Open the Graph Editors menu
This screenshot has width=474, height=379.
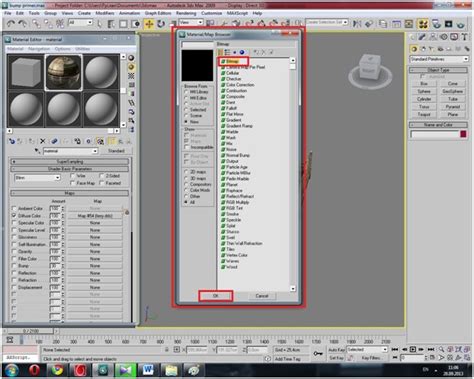(158, 13)
